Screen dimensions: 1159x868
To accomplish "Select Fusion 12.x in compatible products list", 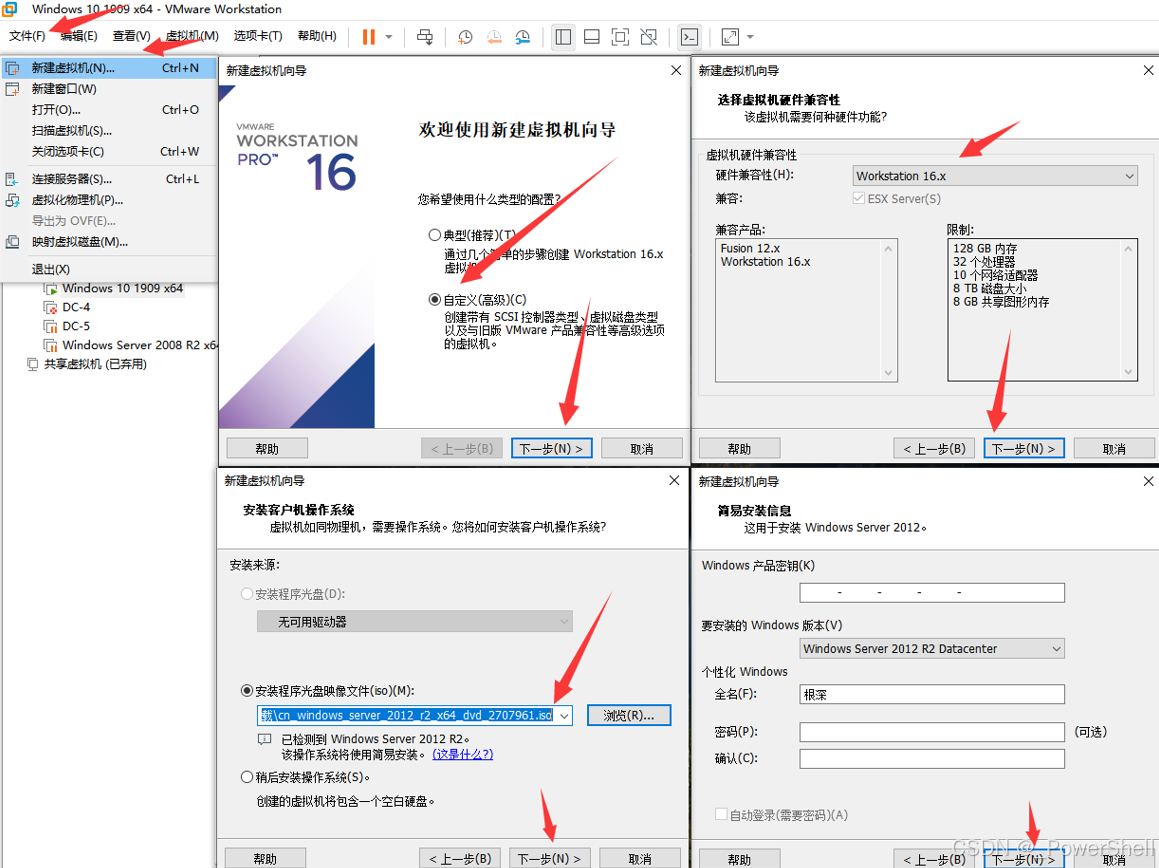I will tap(750, 248).
